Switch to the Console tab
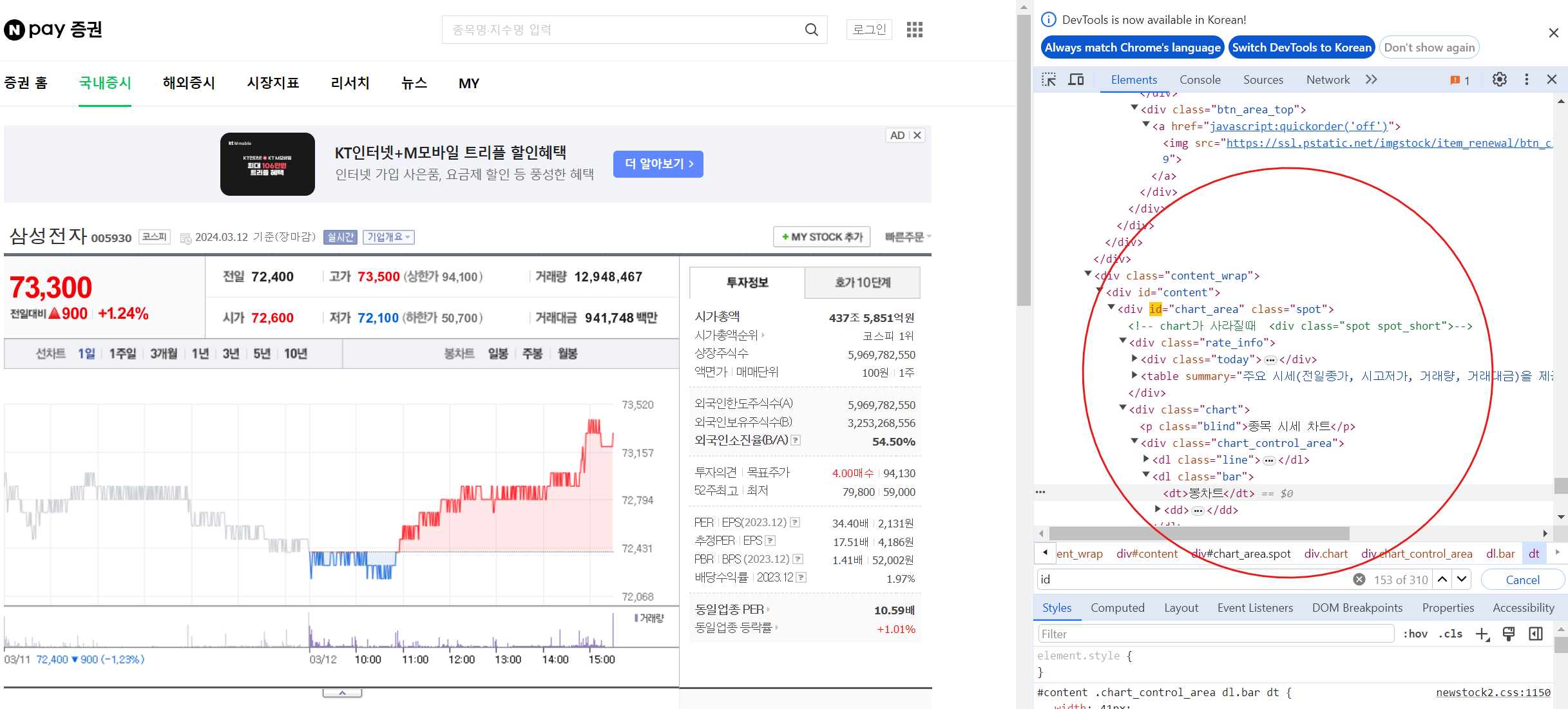This screenshot has height=709, width=1568. tap(1200, 80)
